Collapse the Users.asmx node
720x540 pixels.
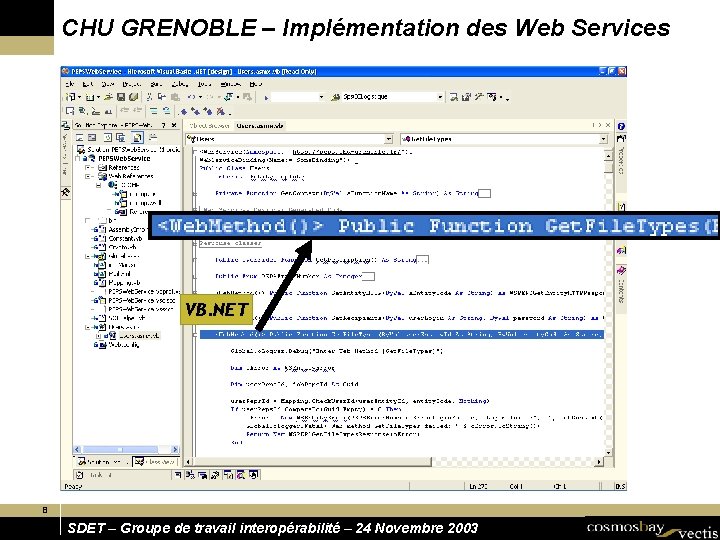(x=88, y=327)
